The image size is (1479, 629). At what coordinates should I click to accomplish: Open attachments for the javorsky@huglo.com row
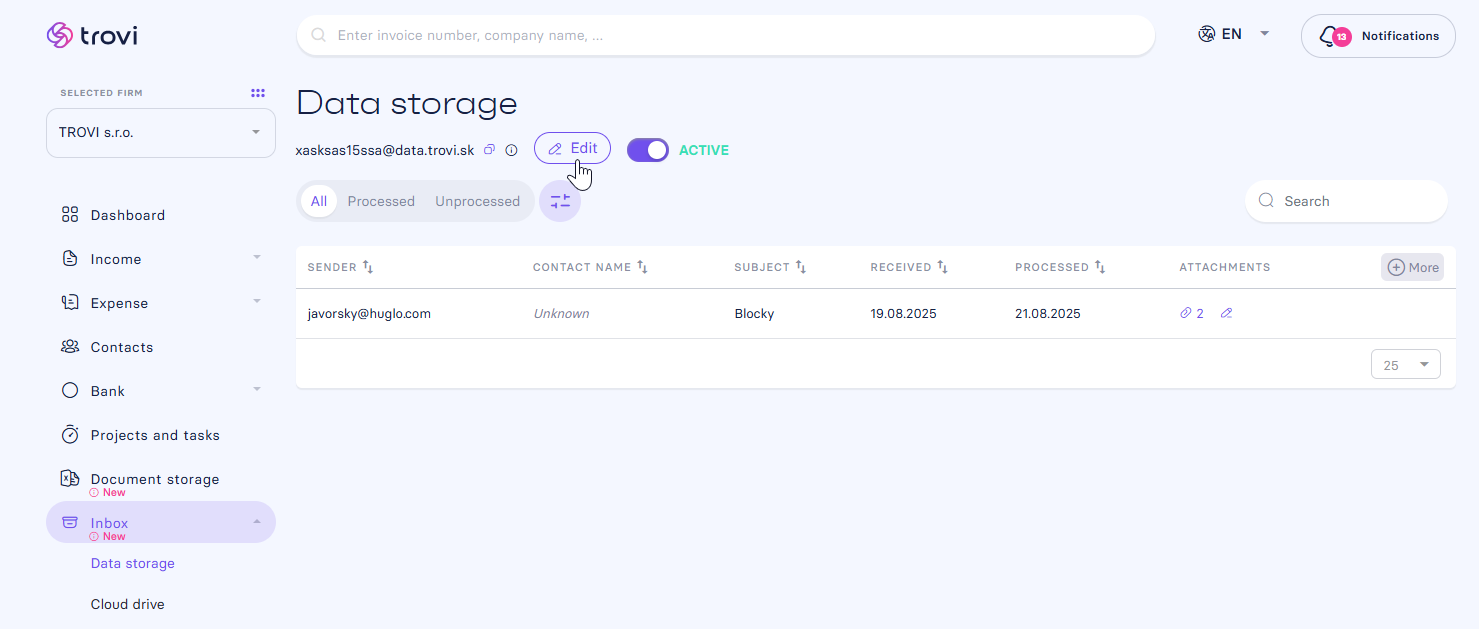point(1192,314)
